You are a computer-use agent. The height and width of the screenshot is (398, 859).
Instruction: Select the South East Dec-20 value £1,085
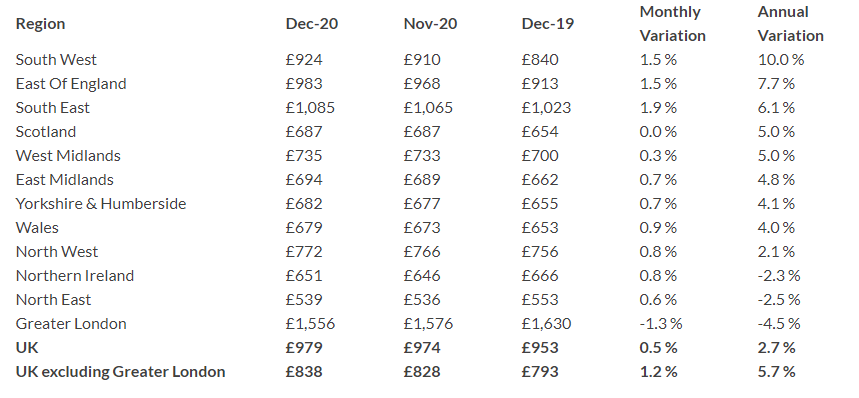(x=310, y=108)
